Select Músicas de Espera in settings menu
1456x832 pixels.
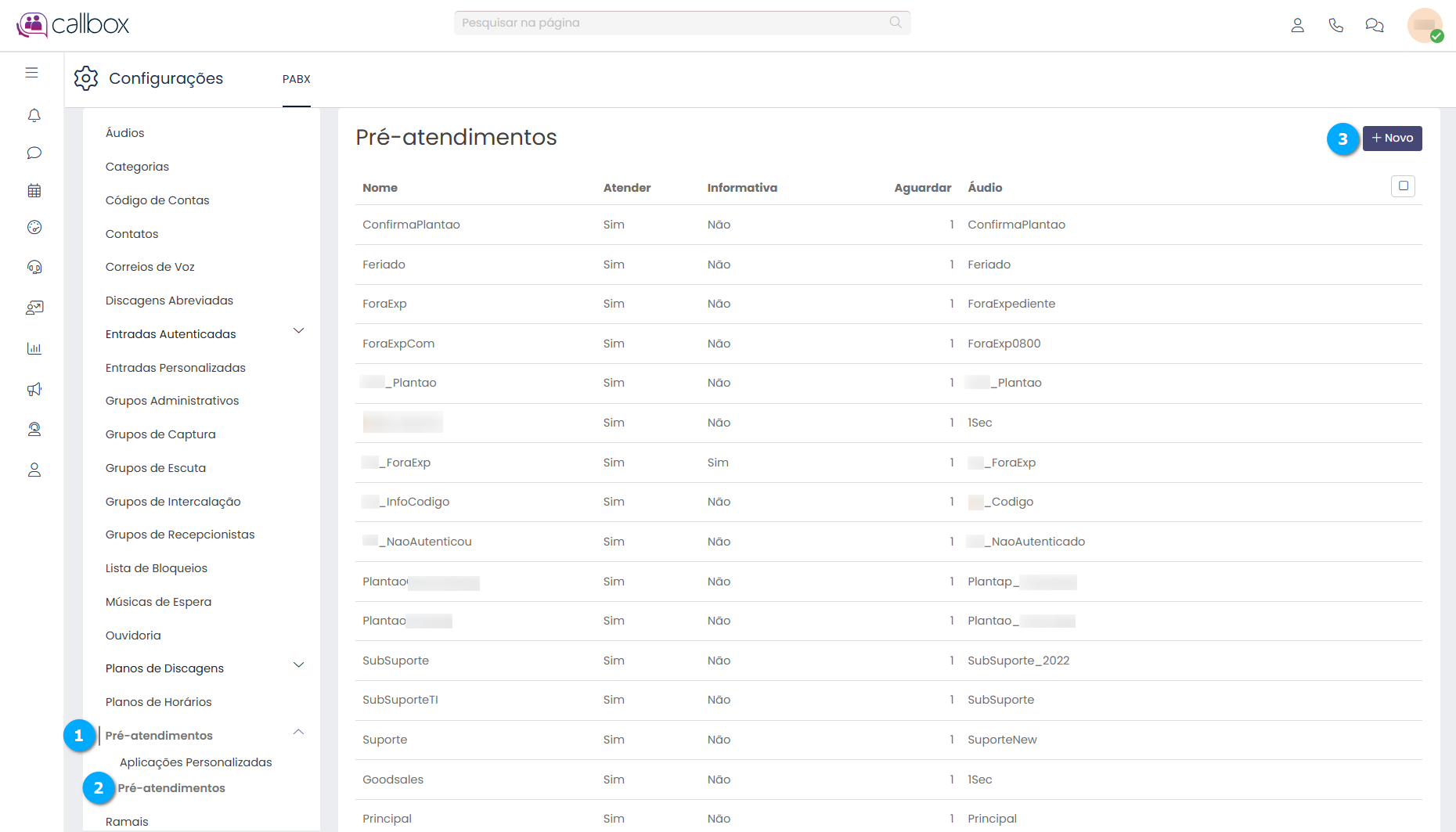[158, 602]
